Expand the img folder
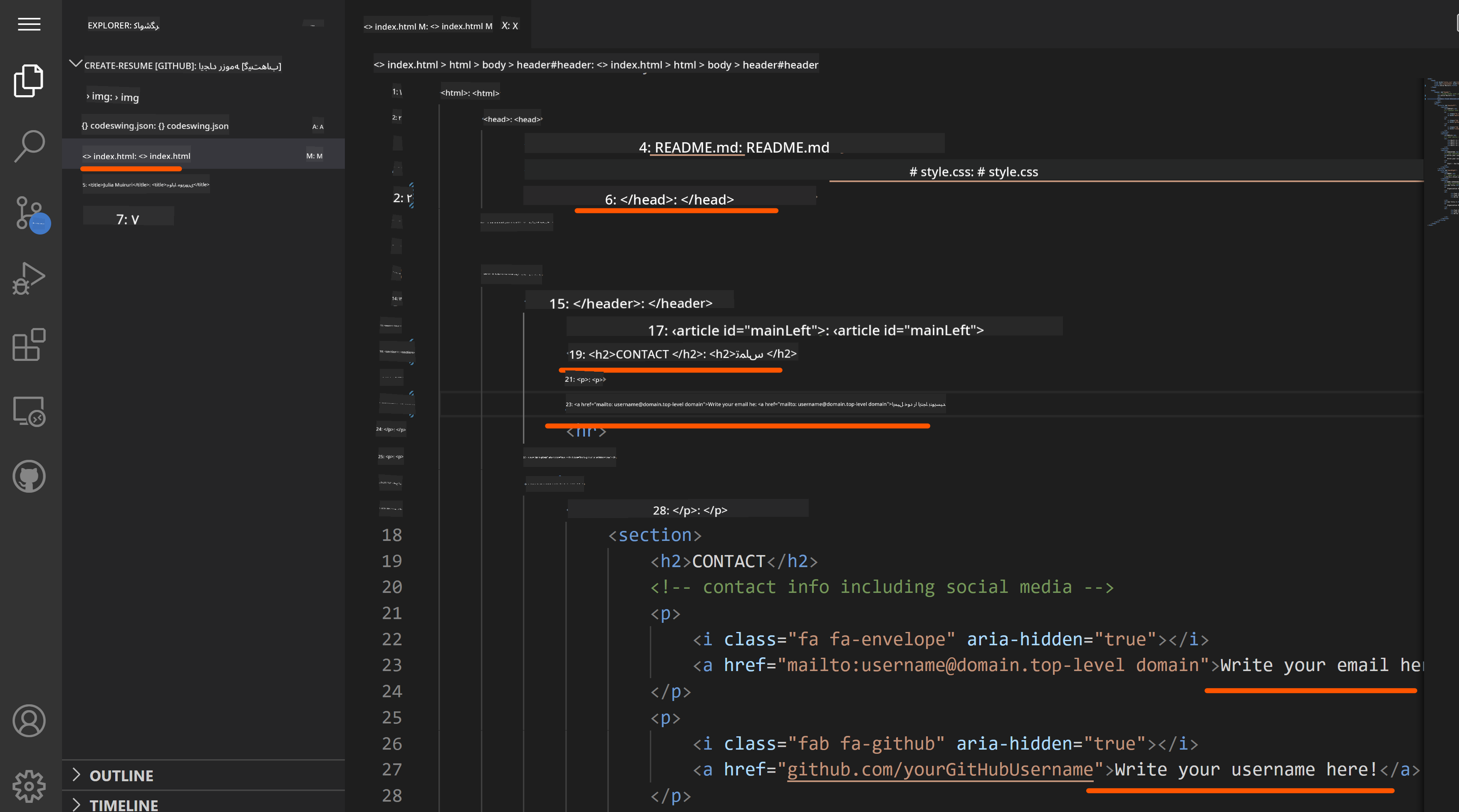 [113, 97]
